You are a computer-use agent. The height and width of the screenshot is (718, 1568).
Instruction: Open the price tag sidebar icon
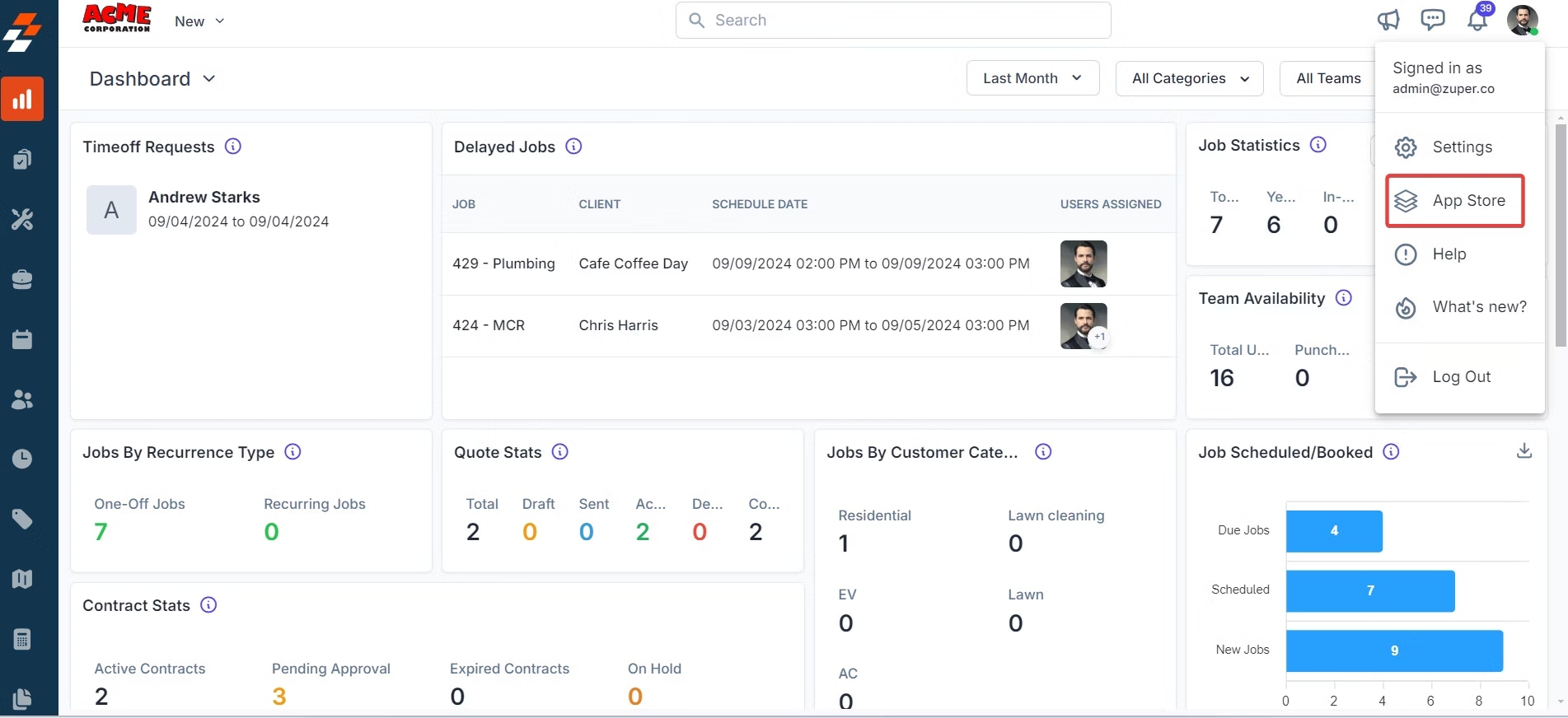[x=22, y=519]
